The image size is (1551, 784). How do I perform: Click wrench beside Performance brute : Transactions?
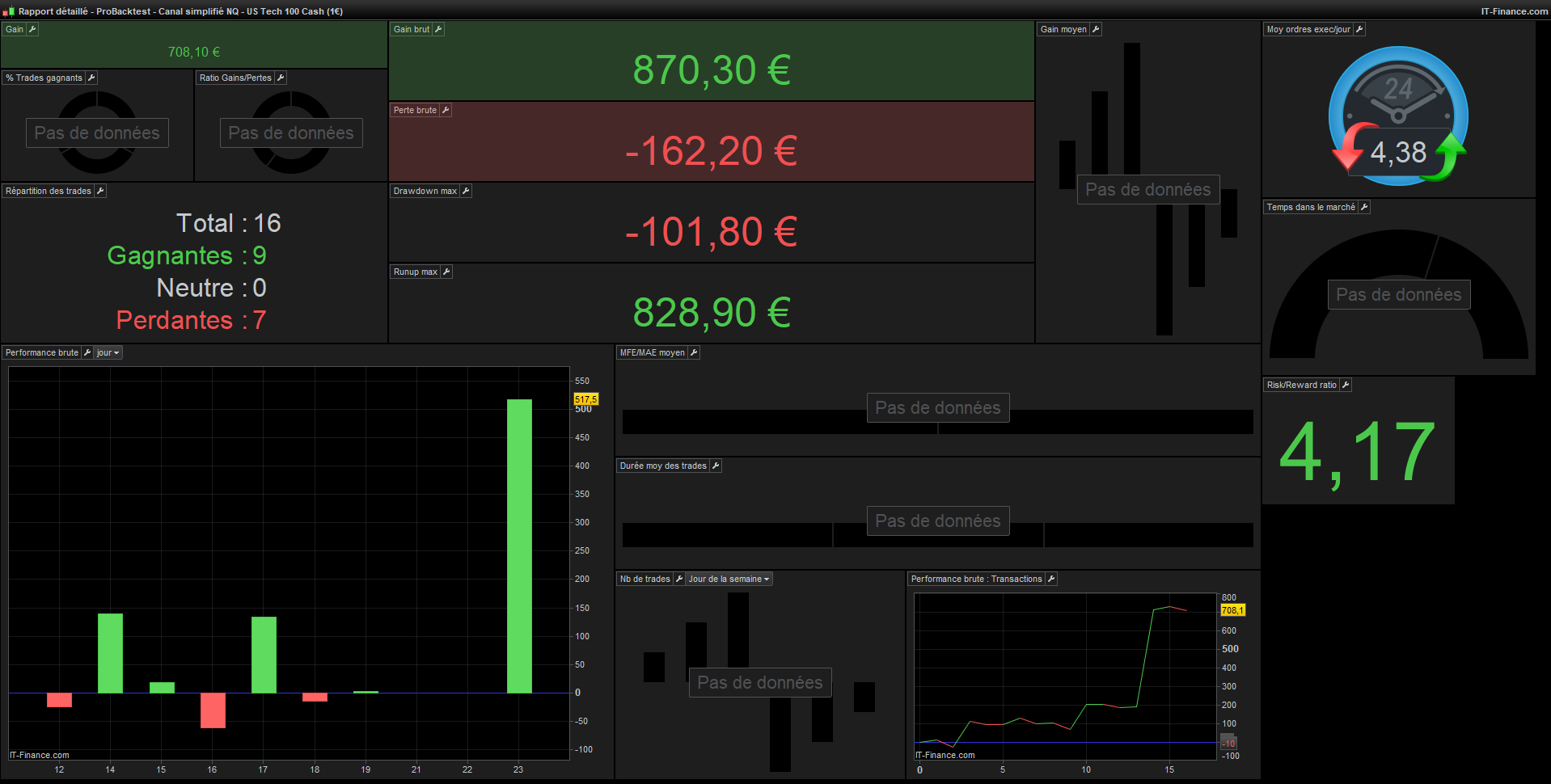point(1051,579)
